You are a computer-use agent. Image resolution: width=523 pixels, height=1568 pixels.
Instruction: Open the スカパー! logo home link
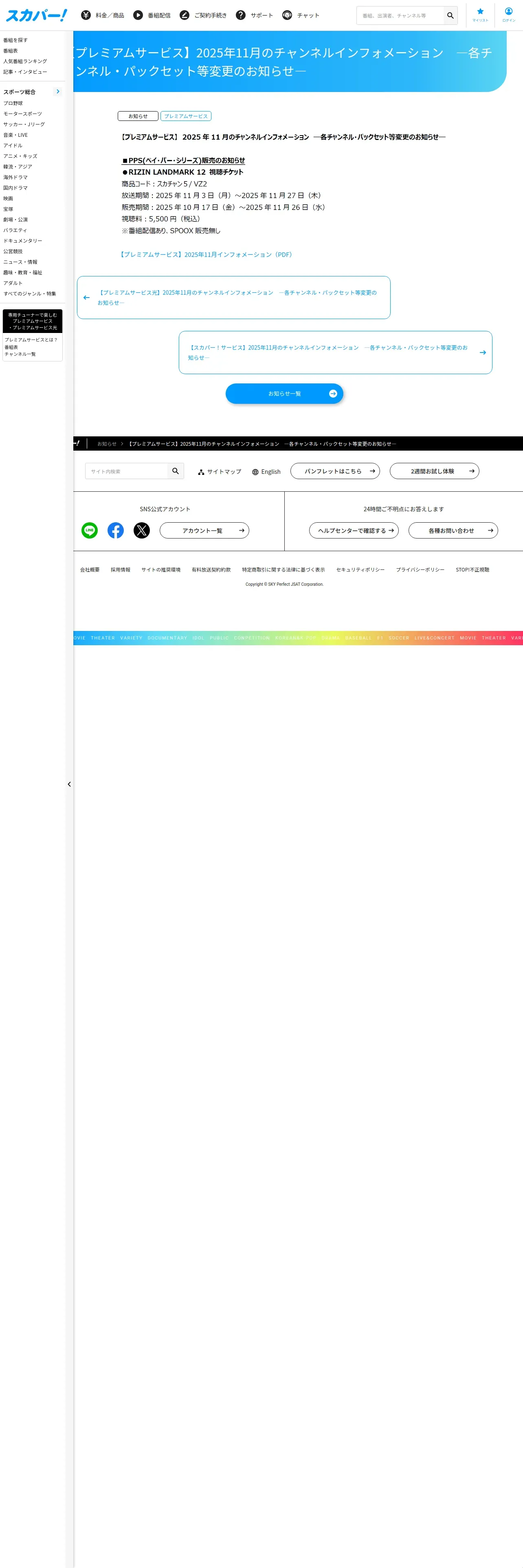[36, 15]
